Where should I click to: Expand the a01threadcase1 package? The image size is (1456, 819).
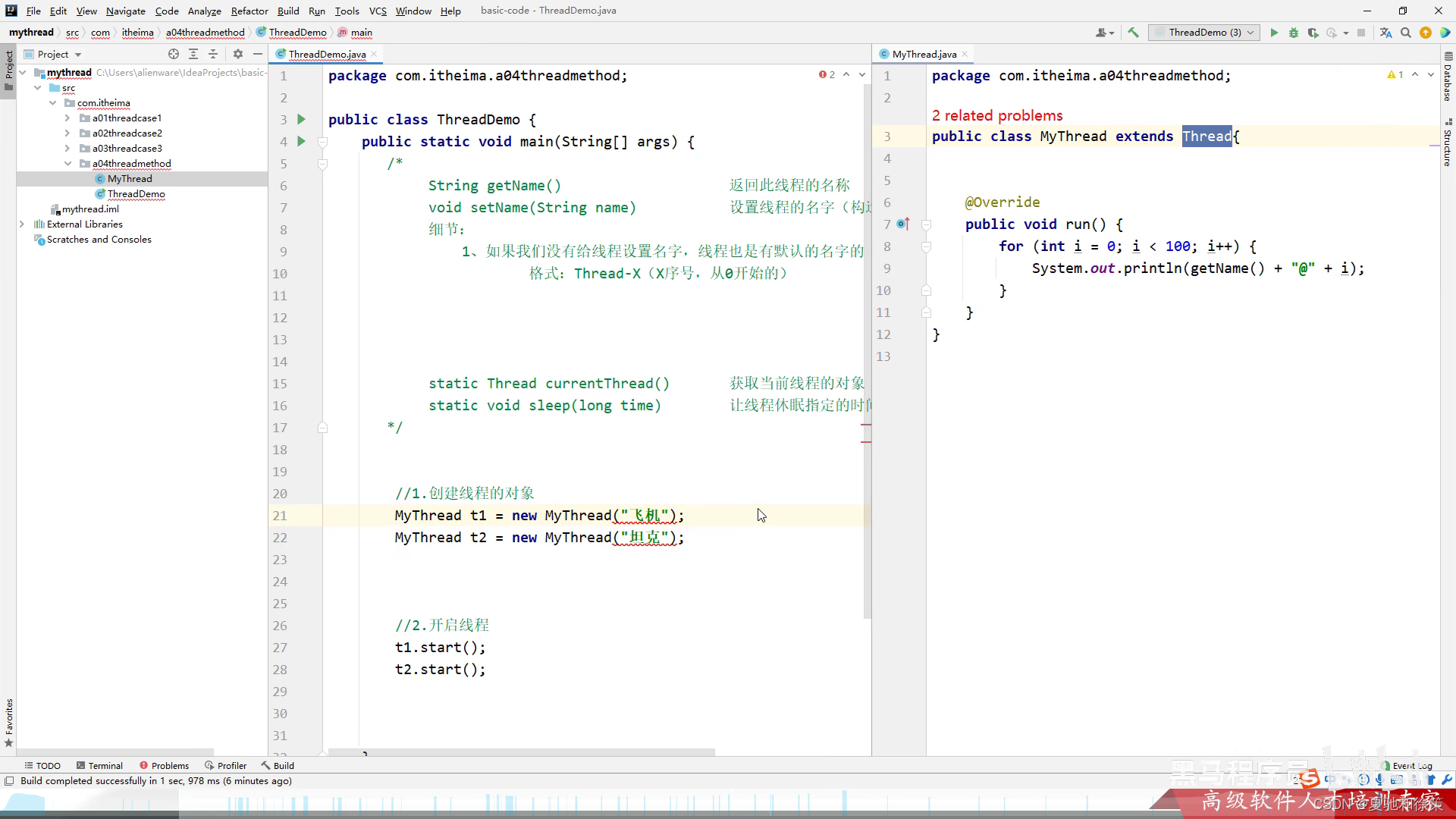tap(67, 118)
